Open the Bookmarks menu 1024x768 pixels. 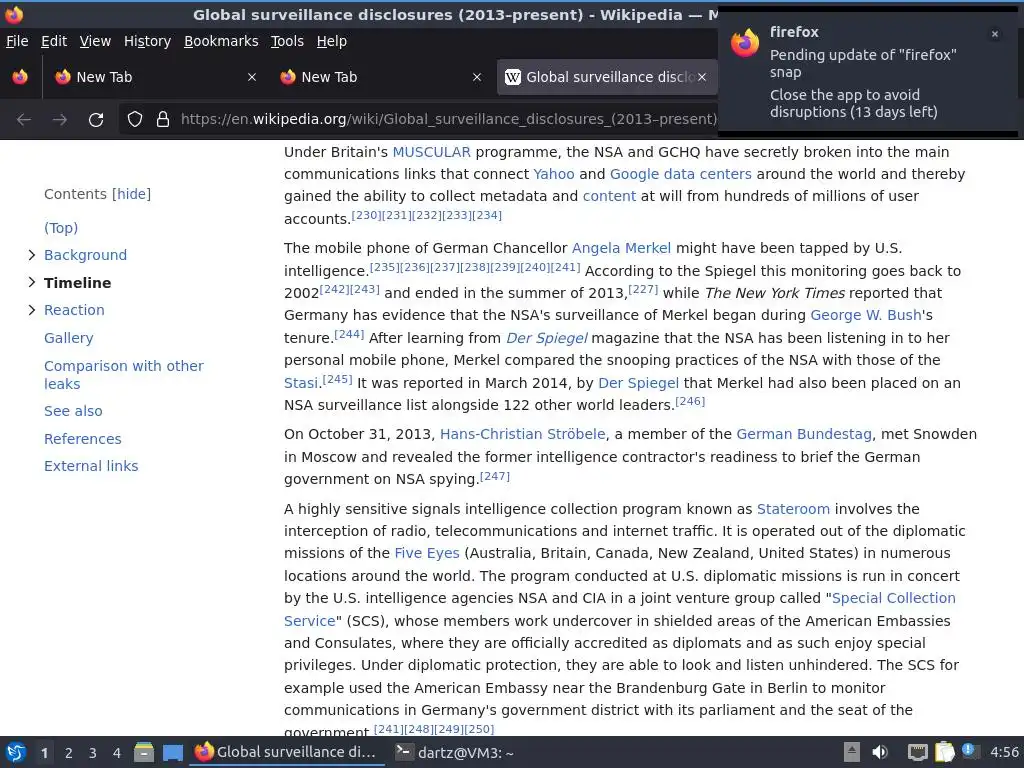point(221,41)
